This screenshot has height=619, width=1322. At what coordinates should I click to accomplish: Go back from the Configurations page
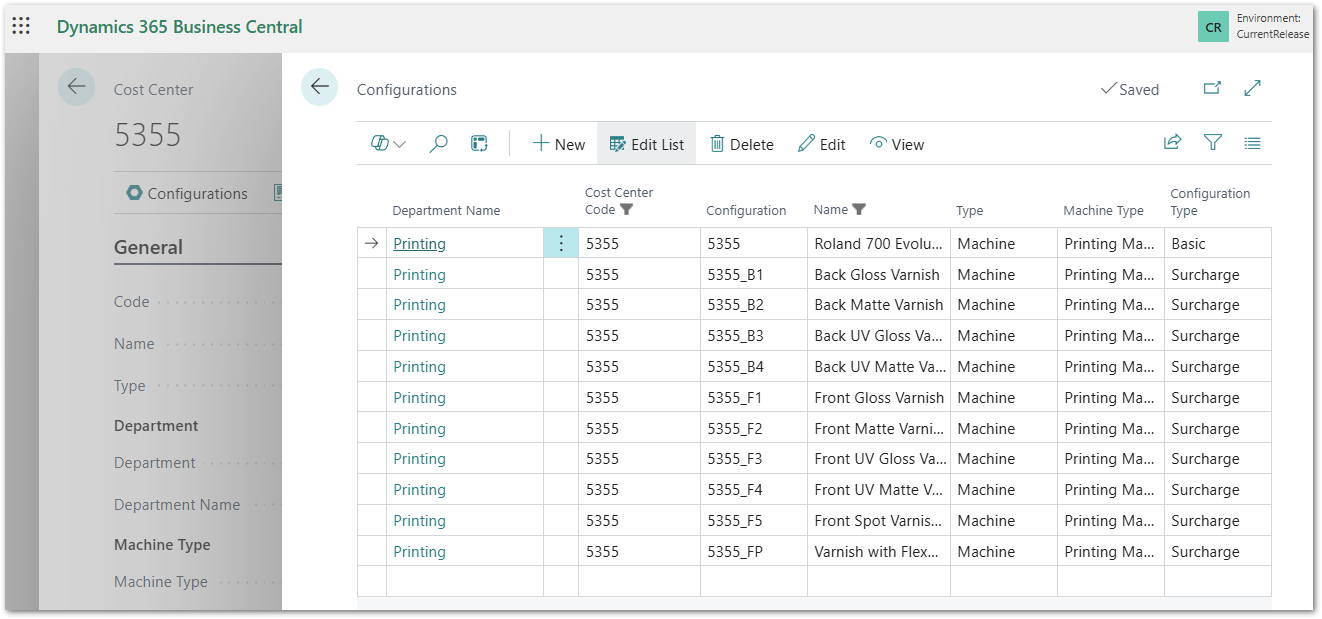pos(319,88)
